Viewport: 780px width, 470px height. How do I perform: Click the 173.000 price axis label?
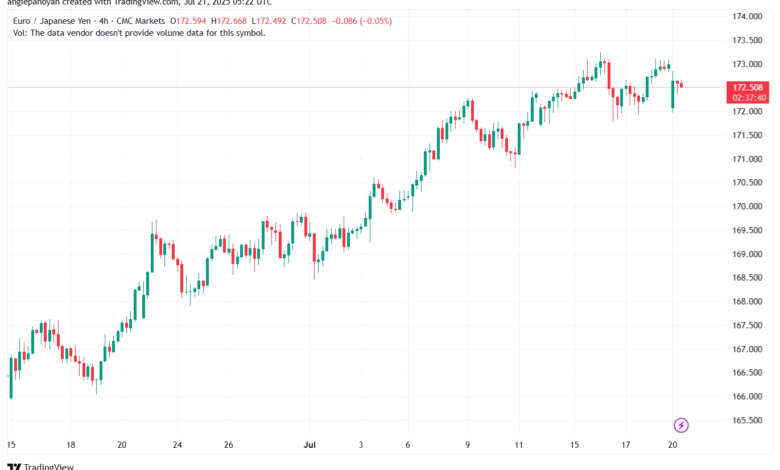pos(747,64)
